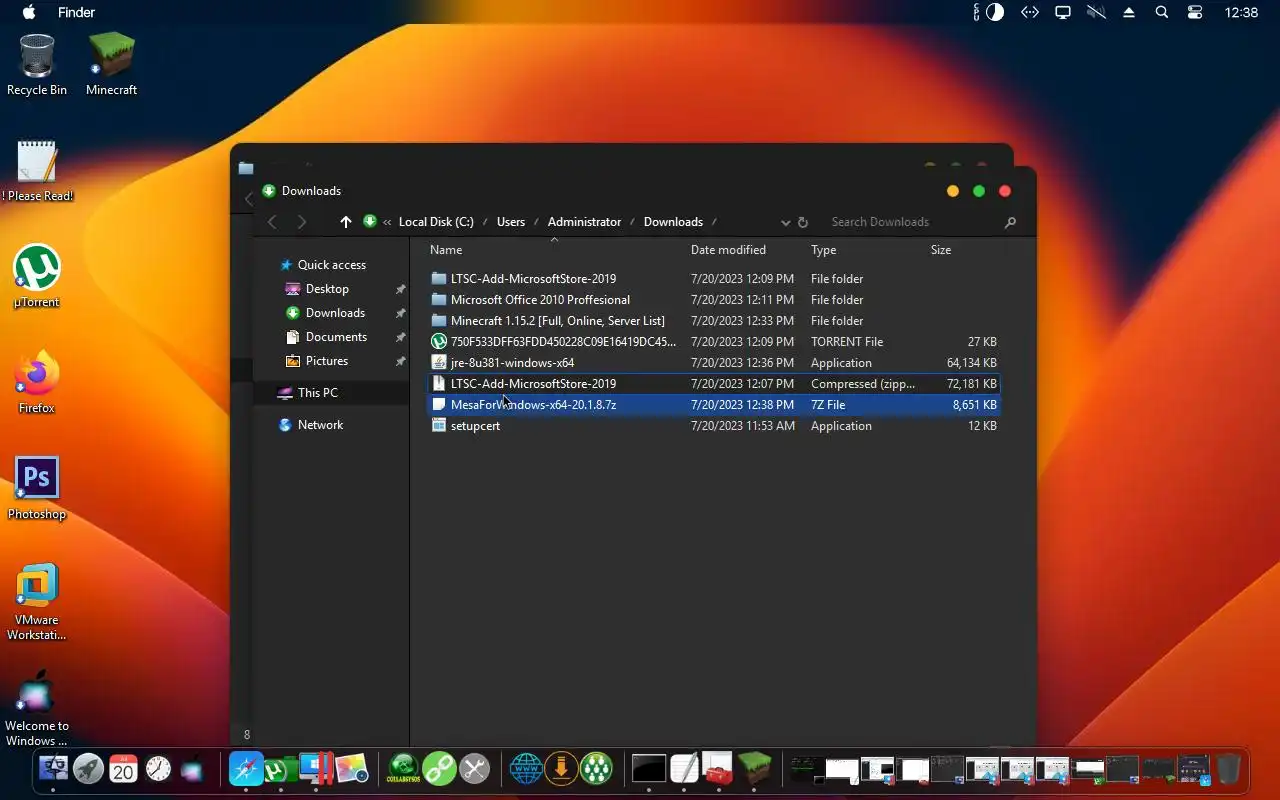Click the muted volume icon in the menu bar

[1096, 12]
